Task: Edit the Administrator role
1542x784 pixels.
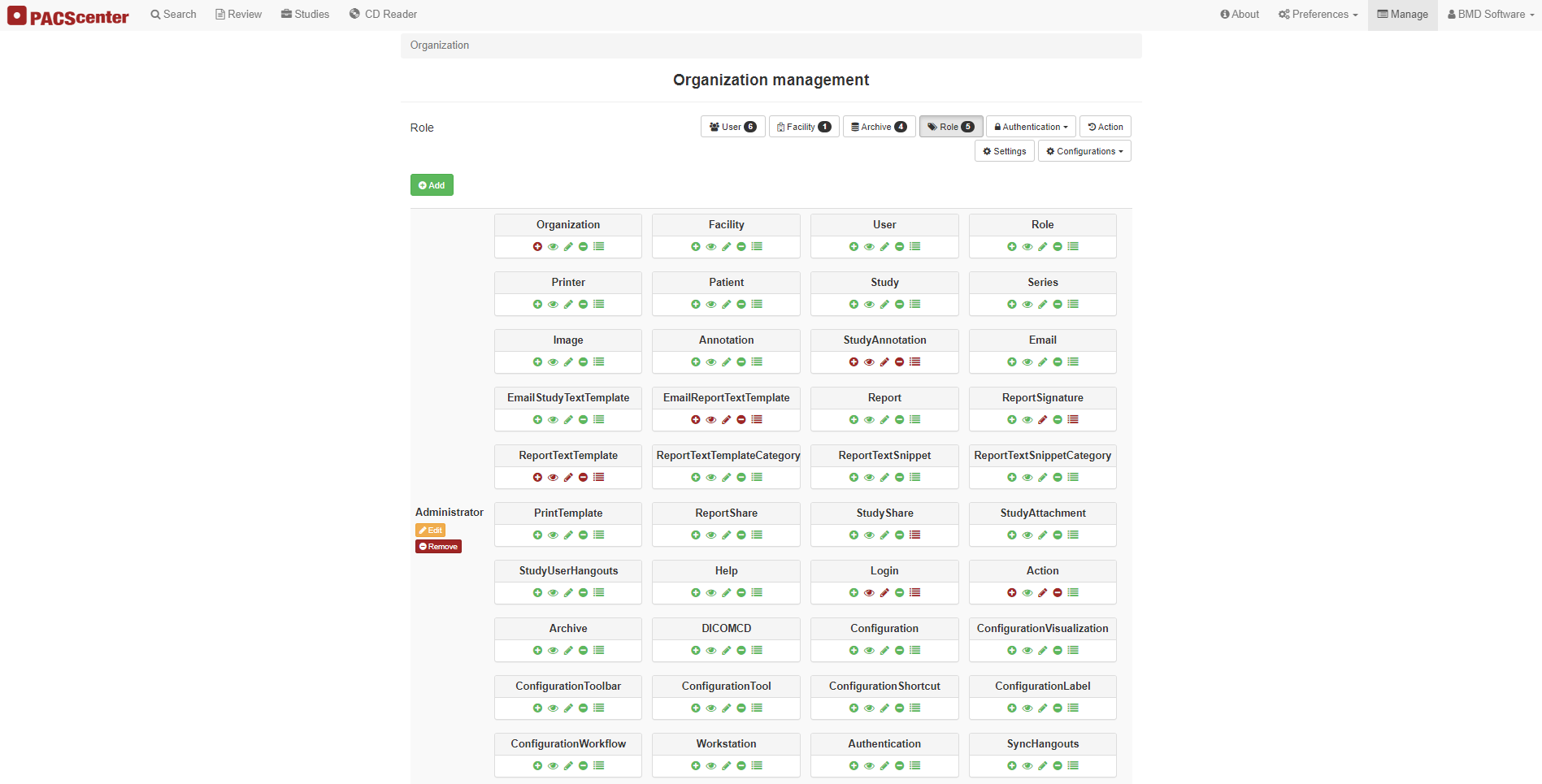Action: [x=430, y=531]
